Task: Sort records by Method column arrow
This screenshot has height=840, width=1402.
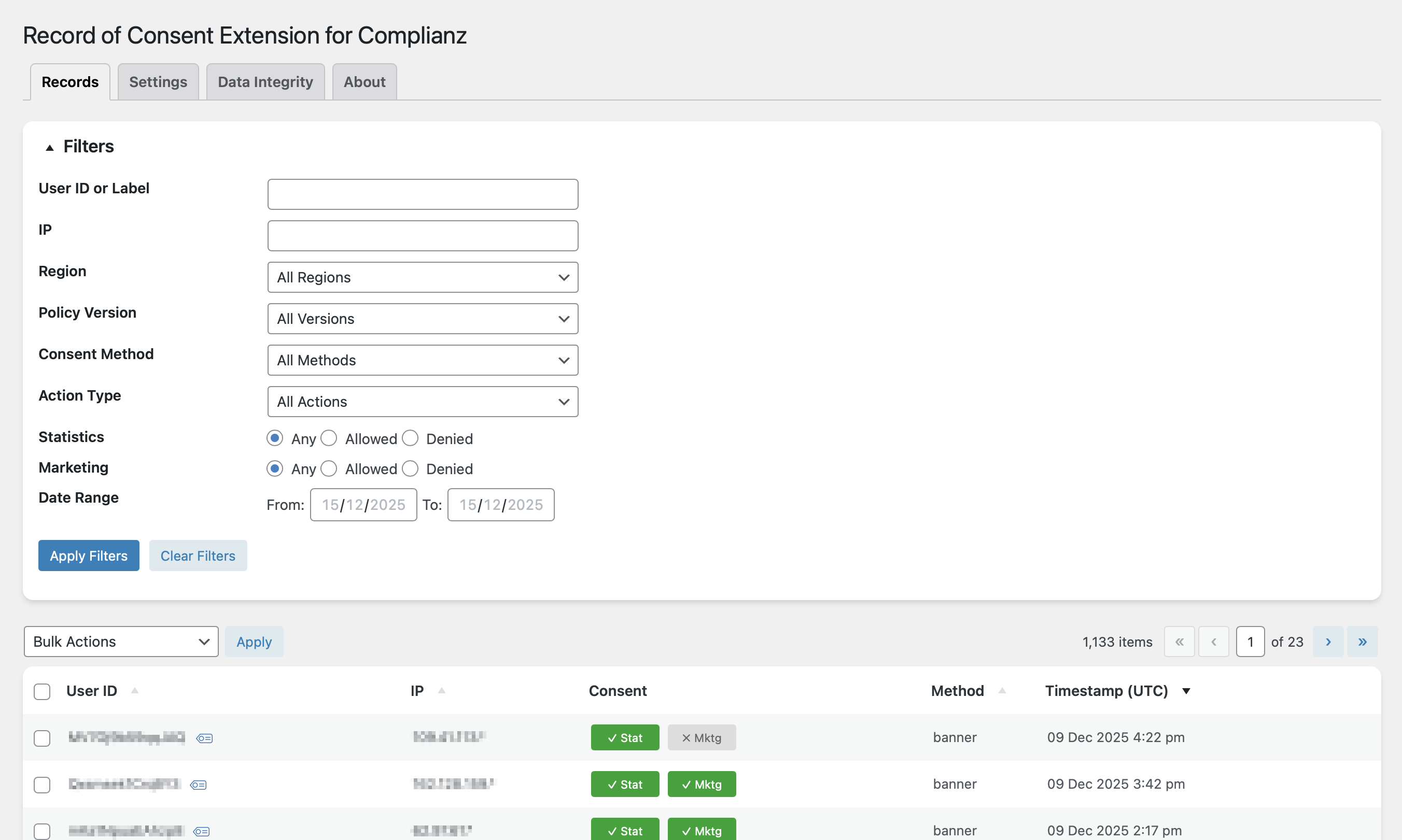Action: click(x=1002, y=691)
